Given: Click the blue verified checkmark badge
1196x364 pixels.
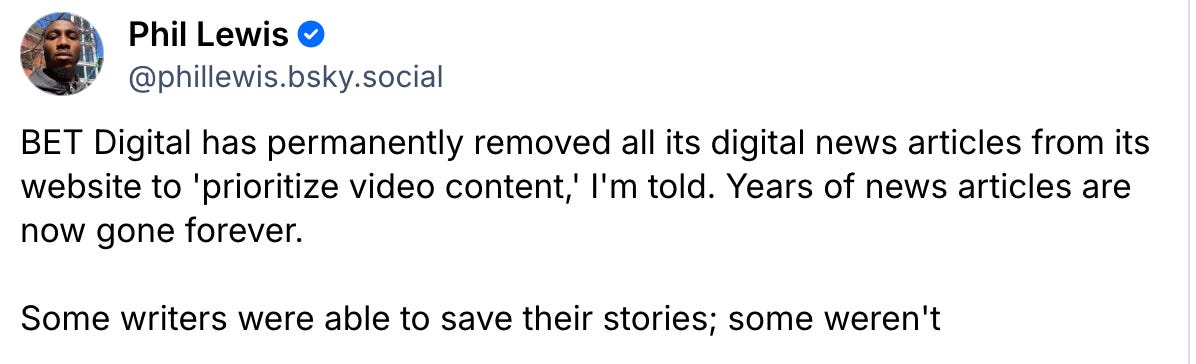Looking at the screenshot, I should [x=310, y=34].
